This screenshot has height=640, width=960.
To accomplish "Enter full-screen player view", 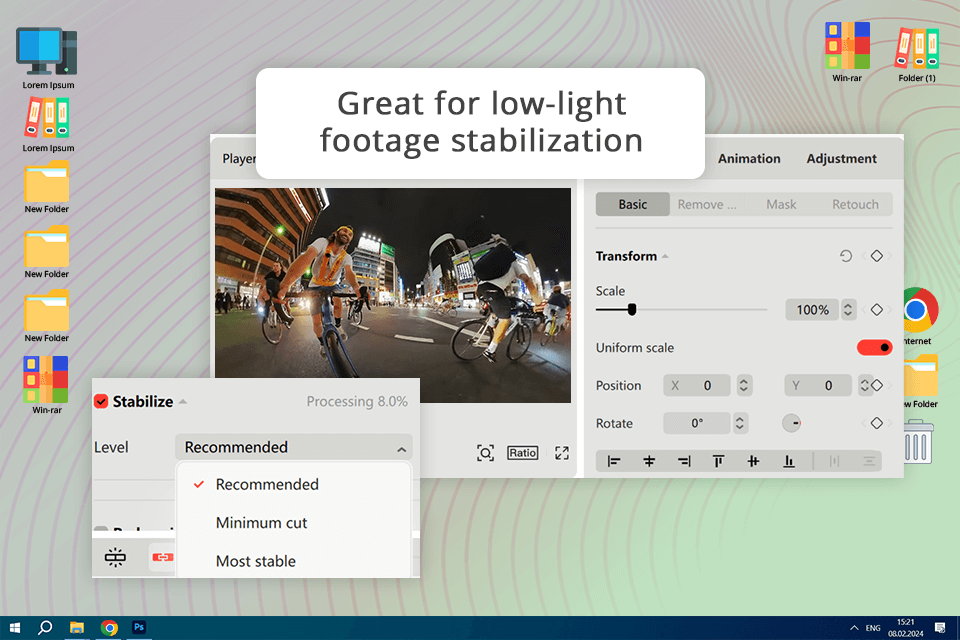I will point(561,453).
